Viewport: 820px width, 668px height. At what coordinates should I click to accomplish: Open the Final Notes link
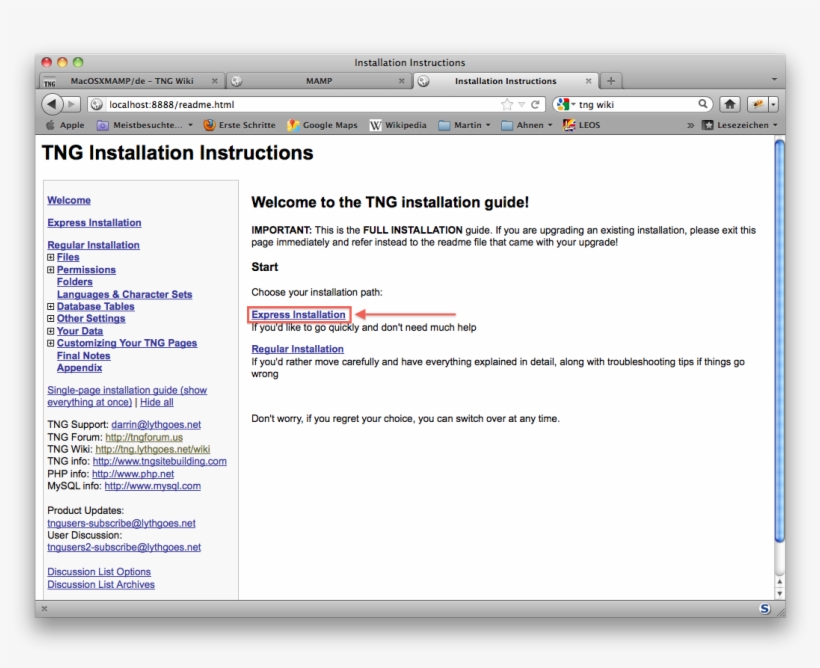coord(84,356)
